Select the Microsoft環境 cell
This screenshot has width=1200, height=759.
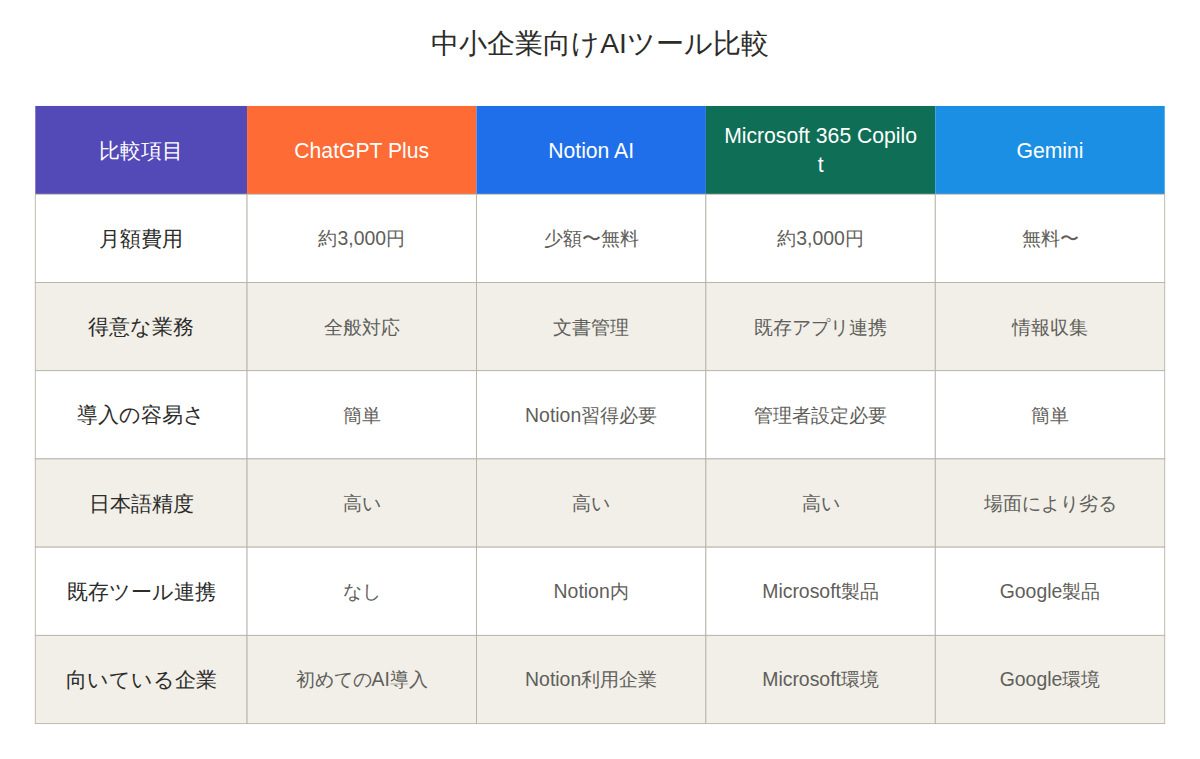pos(821,680)
